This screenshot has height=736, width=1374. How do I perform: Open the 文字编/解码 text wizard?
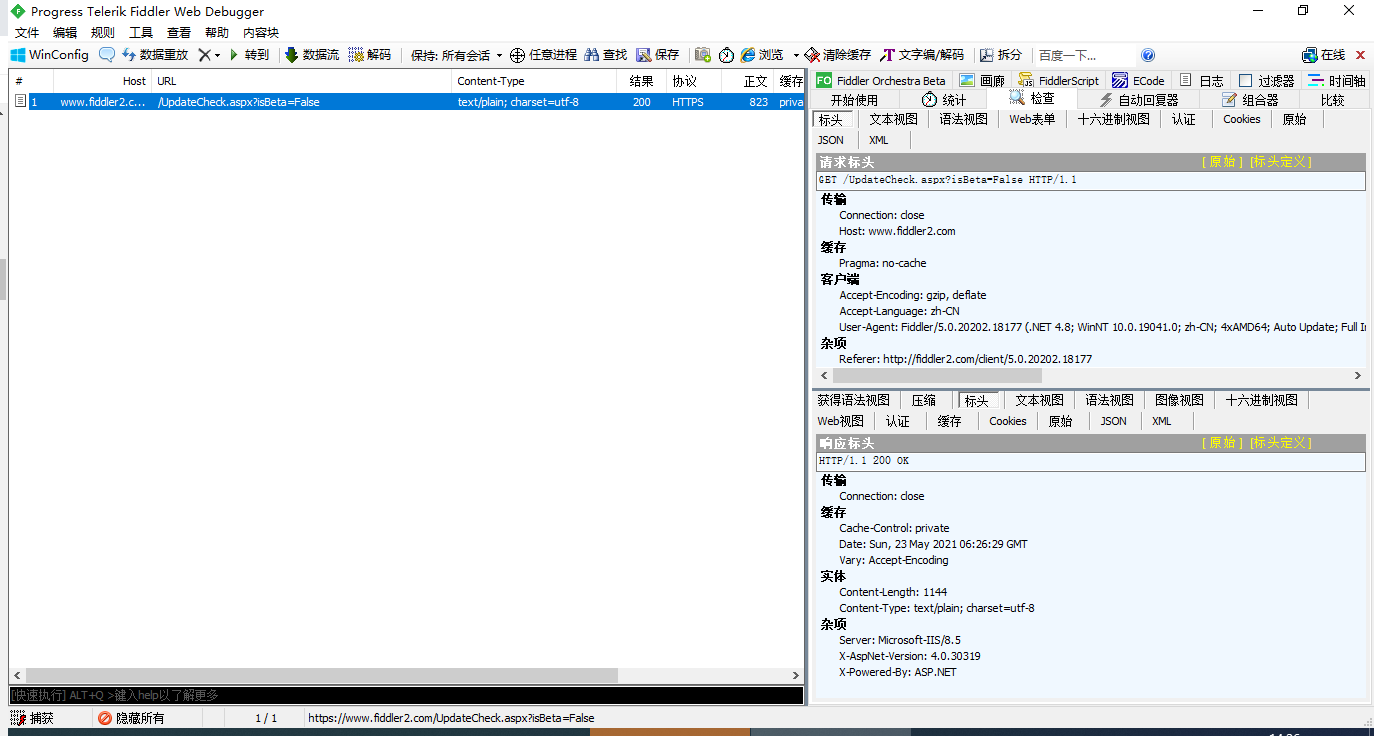pos(922,55)
